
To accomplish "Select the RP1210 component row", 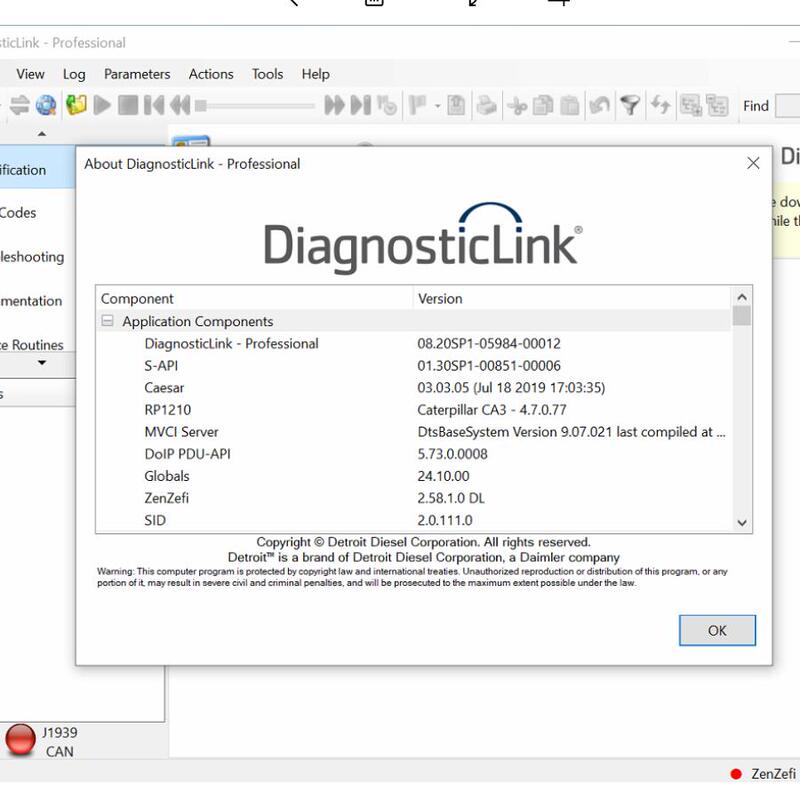I will (x=413, y=410).
